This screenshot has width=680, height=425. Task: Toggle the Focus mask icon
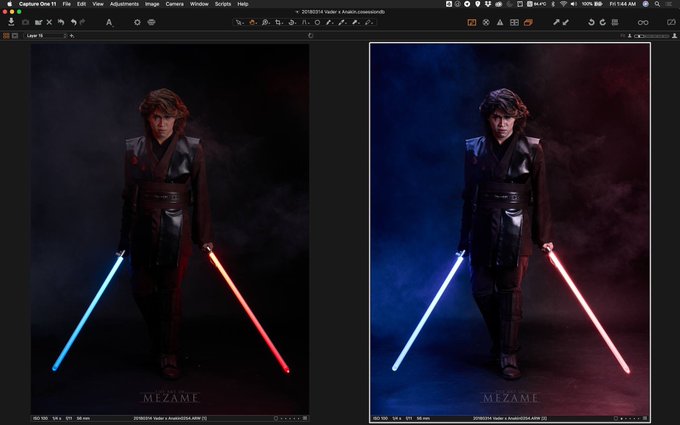pos(486,22)
